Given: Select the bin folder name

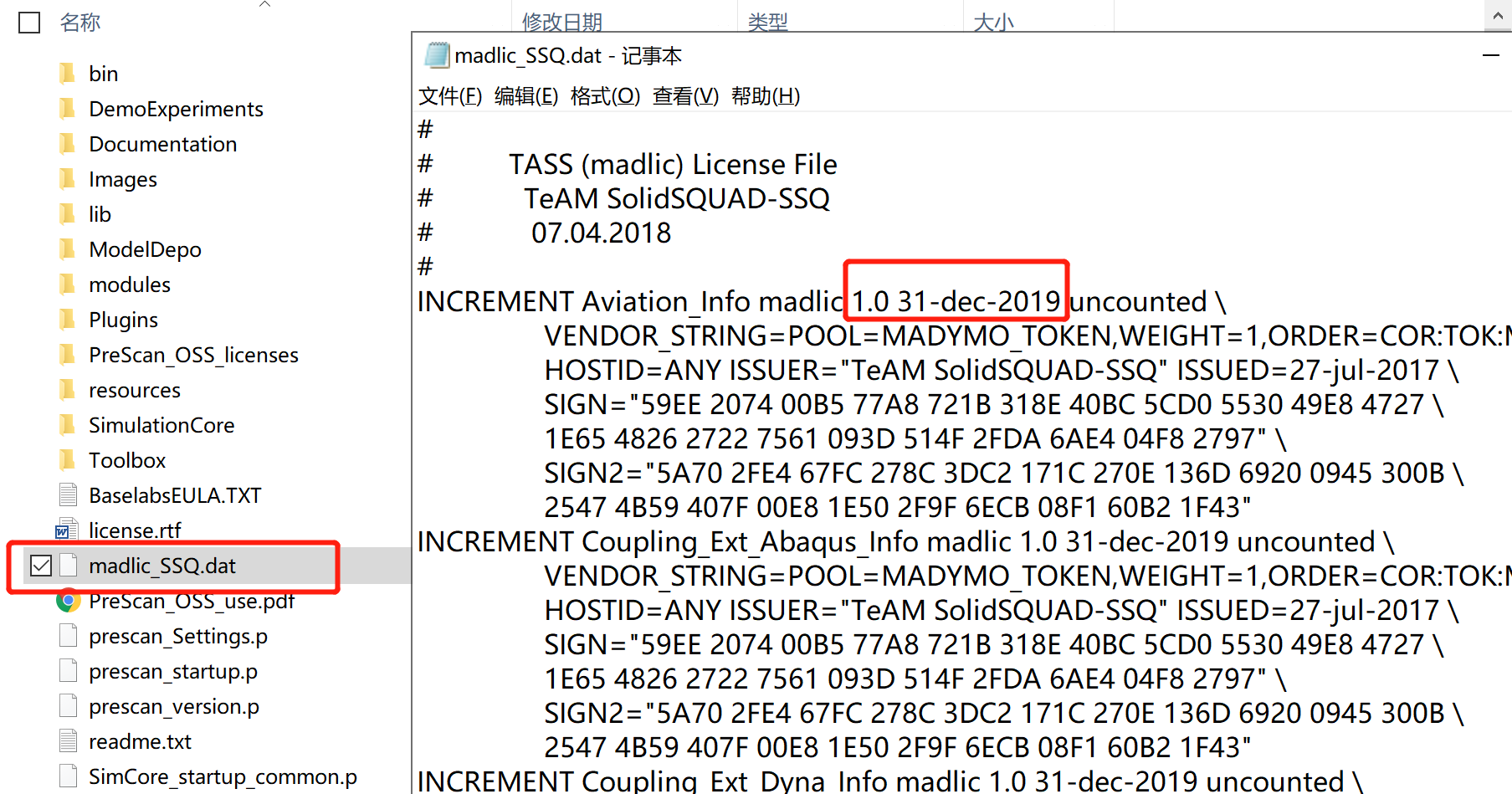Looking at the screenshot, I should click(x=104, y=74).
